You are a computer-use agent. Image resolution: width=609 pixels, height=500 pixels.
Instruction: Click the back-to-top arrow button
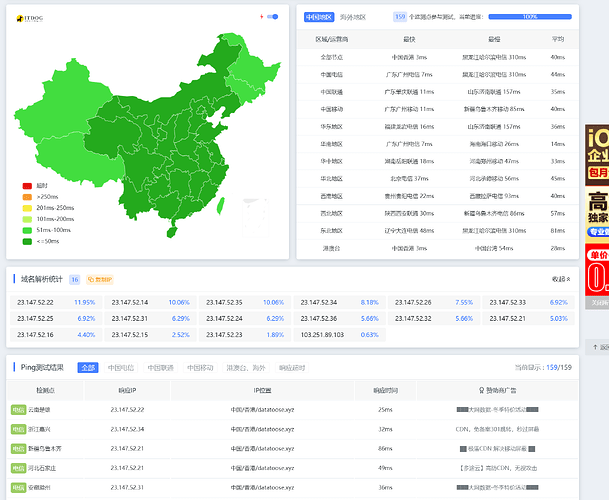click(x=597, y=347)
